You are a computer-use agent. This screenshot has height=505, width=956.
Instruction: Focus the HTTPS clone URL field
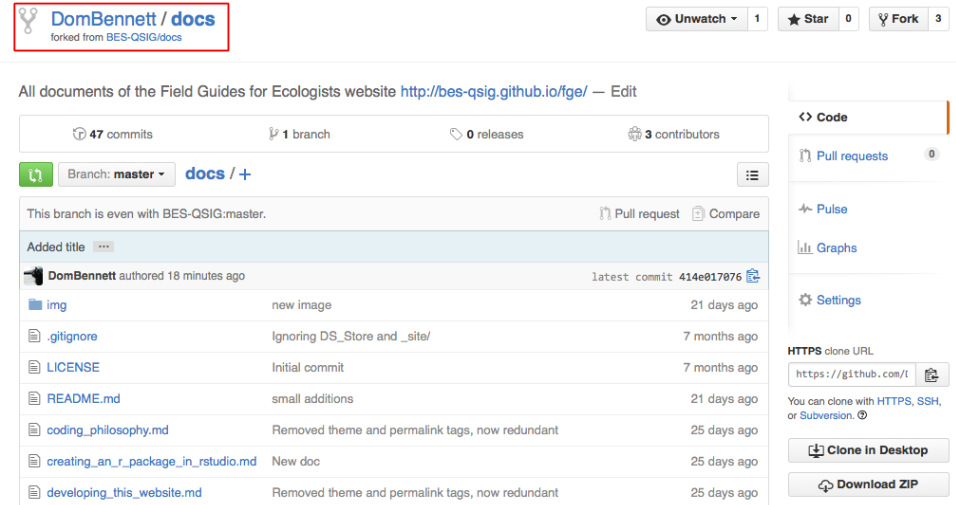852,374
